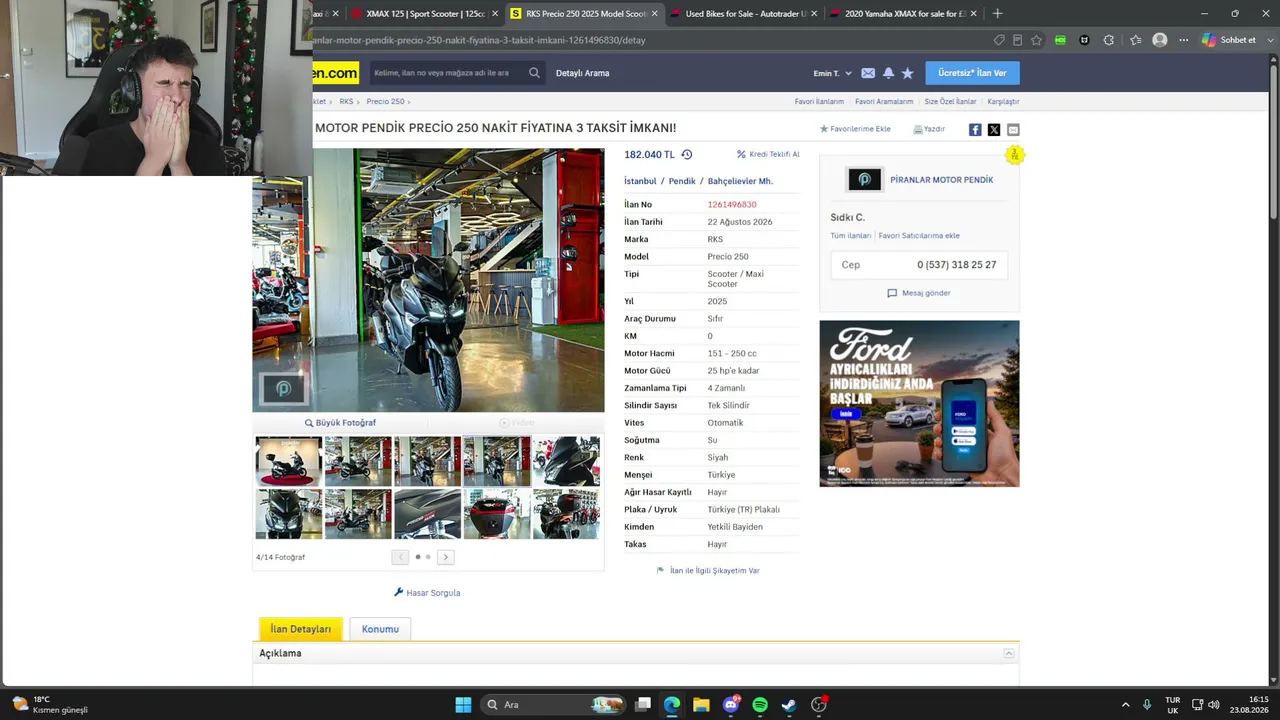Open the notifications bell icon
Image resolution: width=1280 pixels, height=720 pixels.
point(888,73)
